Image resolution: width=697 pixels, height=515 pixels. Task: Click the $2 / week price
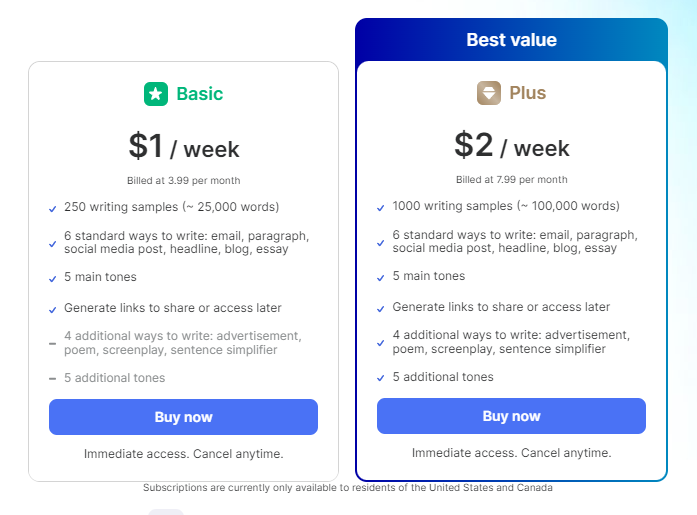click(x=511, y=147)
